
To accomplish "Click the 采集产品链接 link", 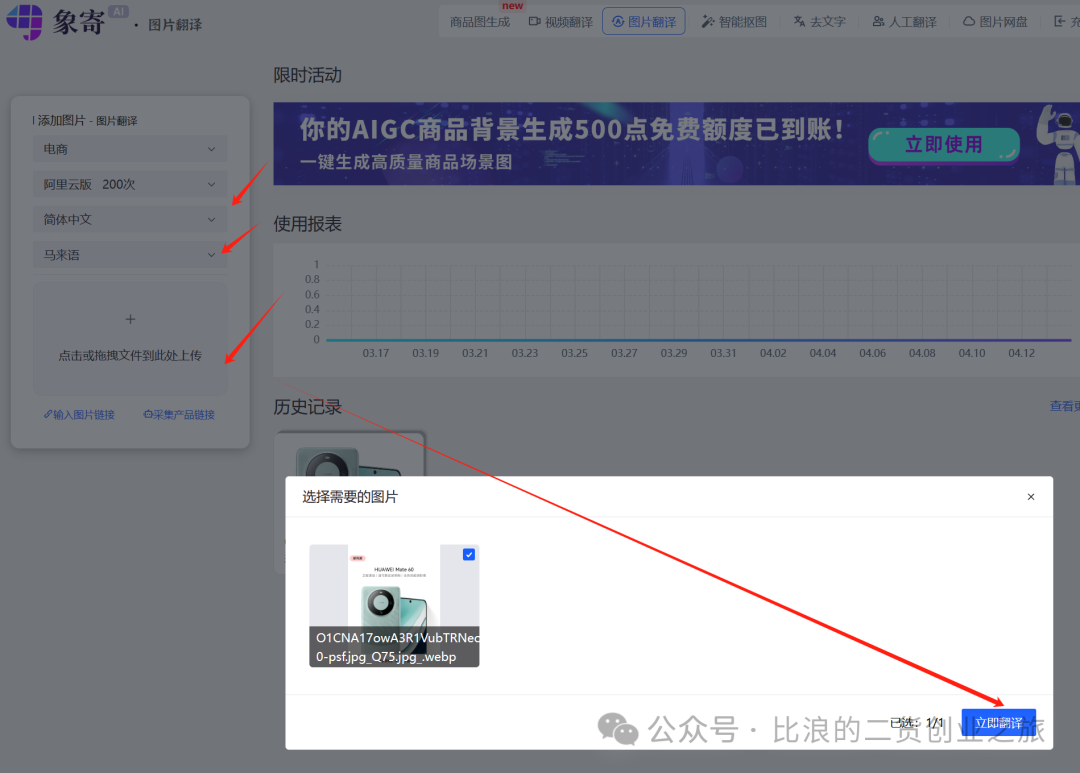I will click(179, 415).
